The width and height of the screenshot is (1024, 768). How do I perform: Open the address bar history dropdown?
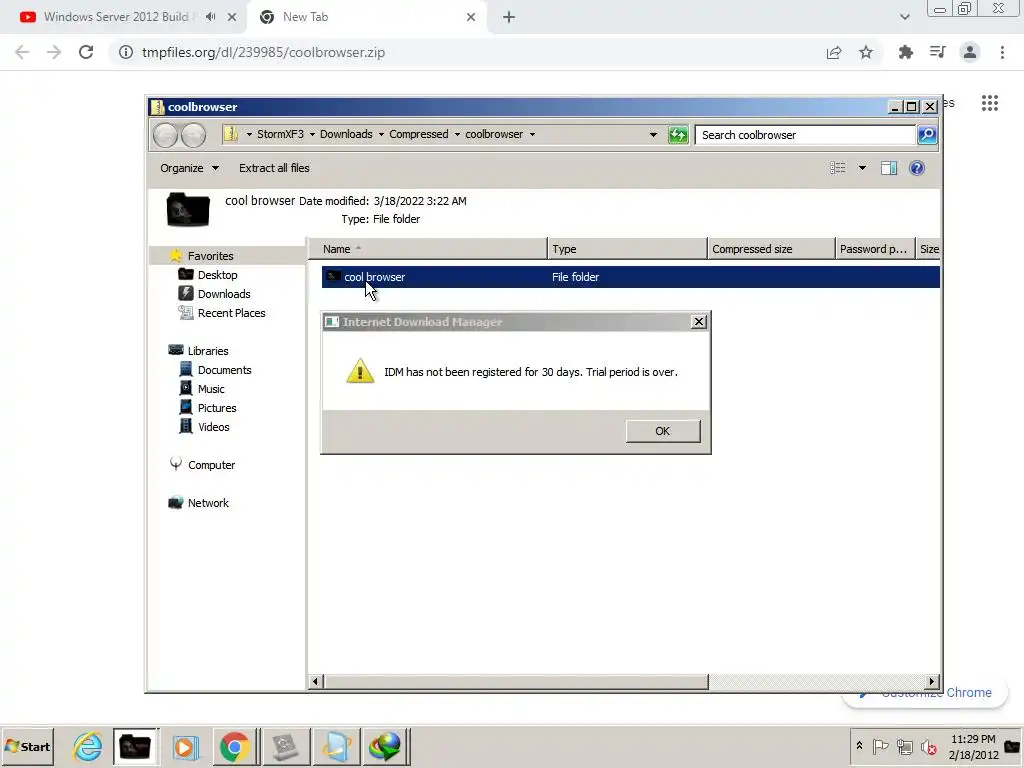tap(653, 135)
